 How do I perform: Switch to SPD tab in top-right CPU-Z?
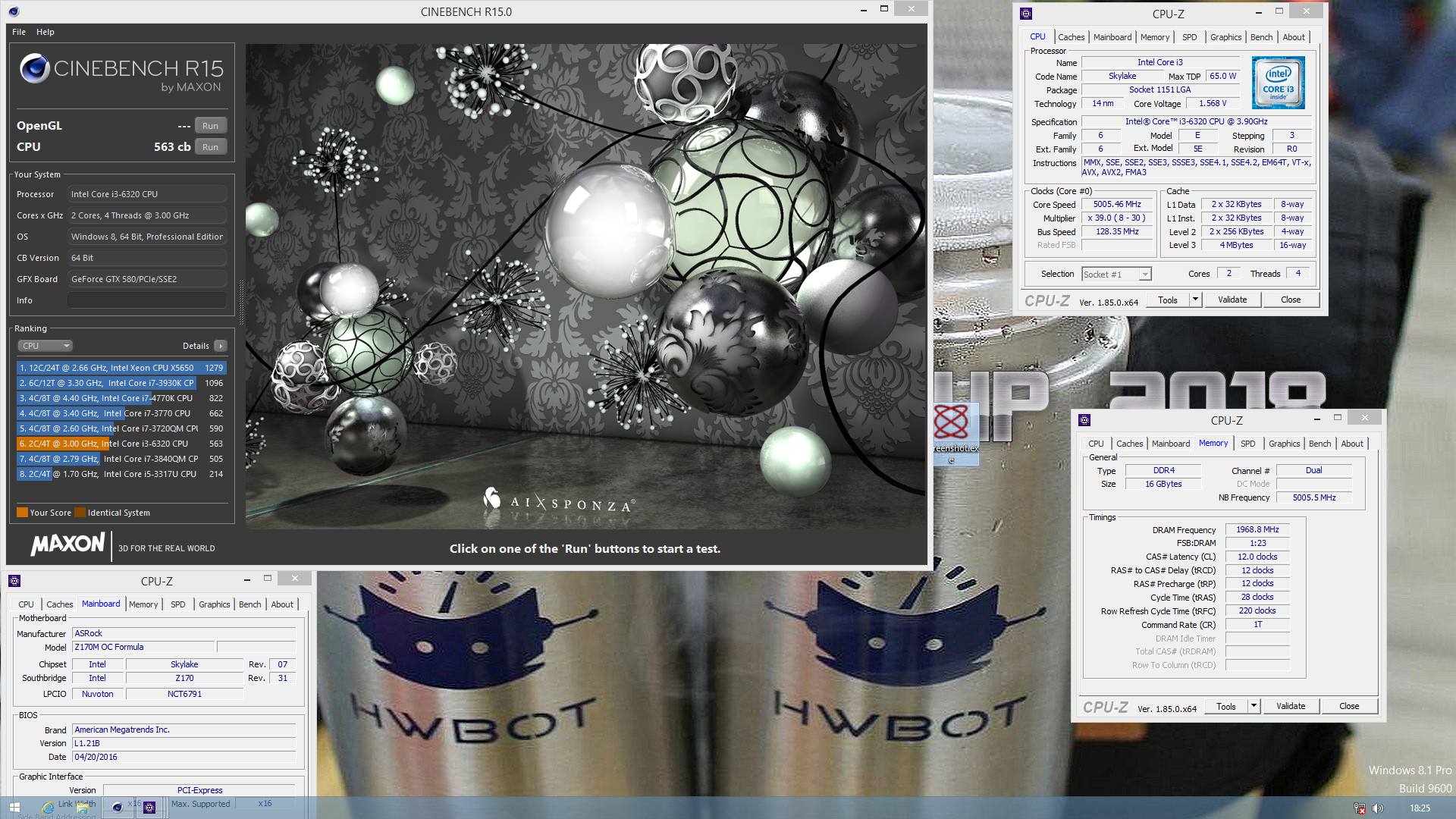click(x=1189, y=37)
